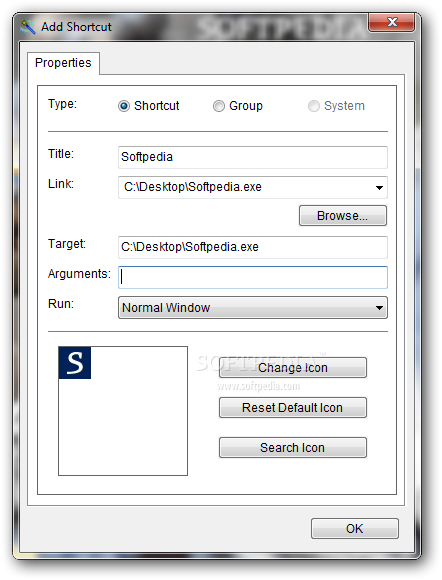Open the Search Icon button
This screenshot has height=580, width=442.
coord(293,448)
